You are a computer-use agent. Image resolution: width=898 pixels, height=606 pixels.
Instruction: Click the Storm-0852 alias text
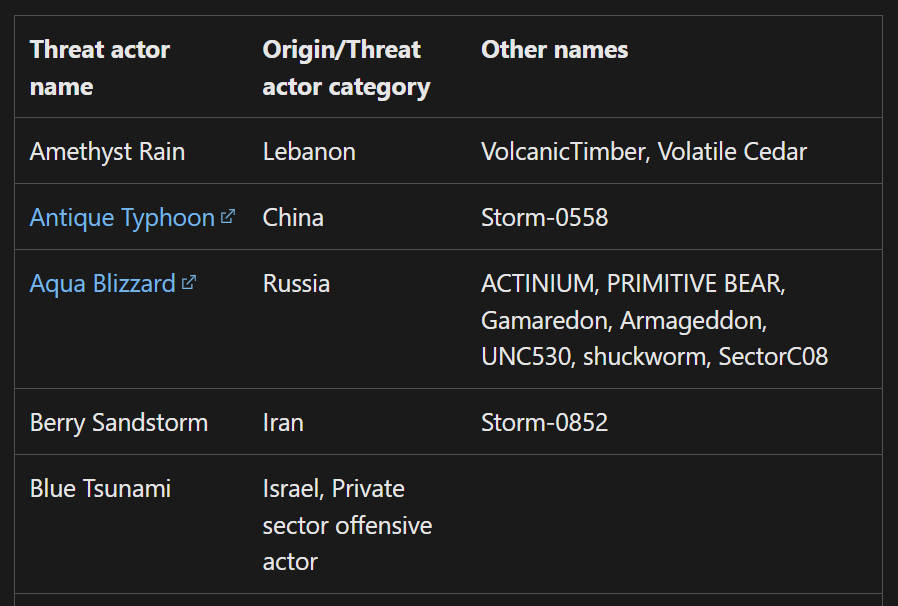545,423
